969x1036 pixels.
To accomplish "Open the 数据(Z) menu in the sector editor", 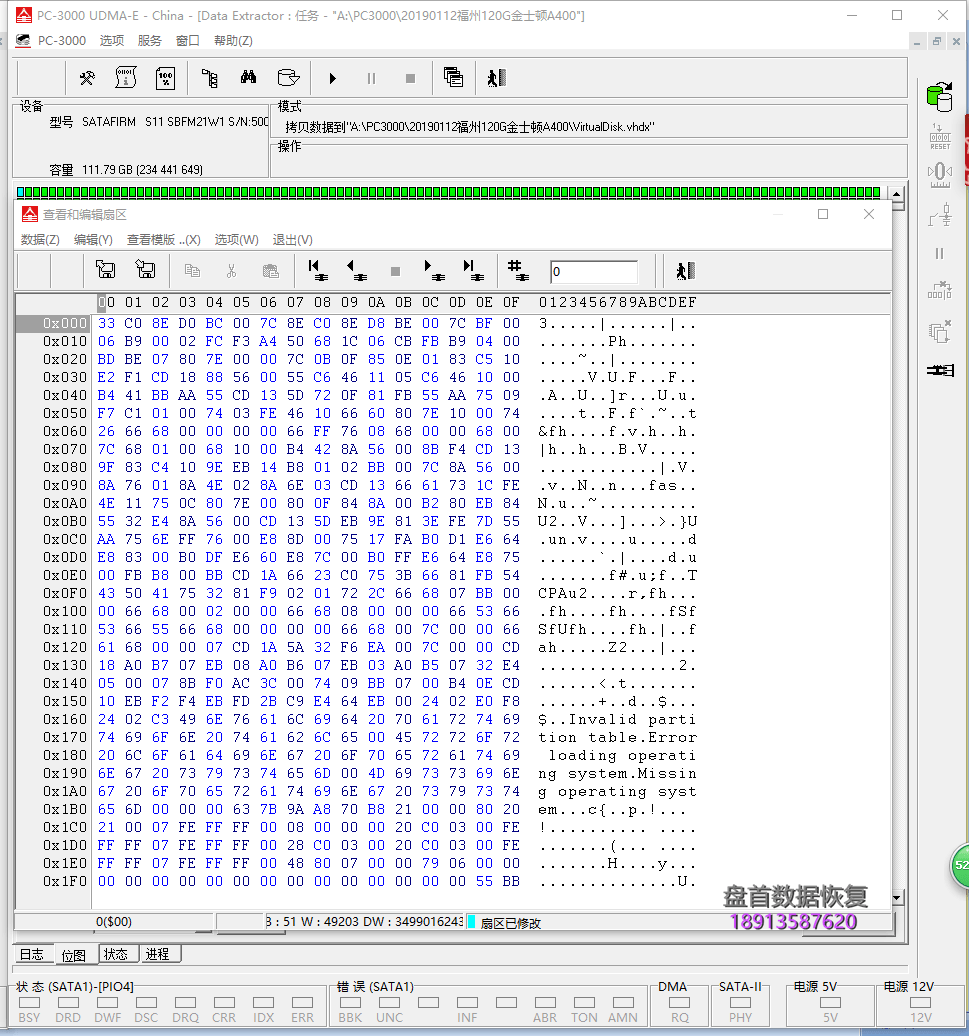I will [x=40, y=240].
